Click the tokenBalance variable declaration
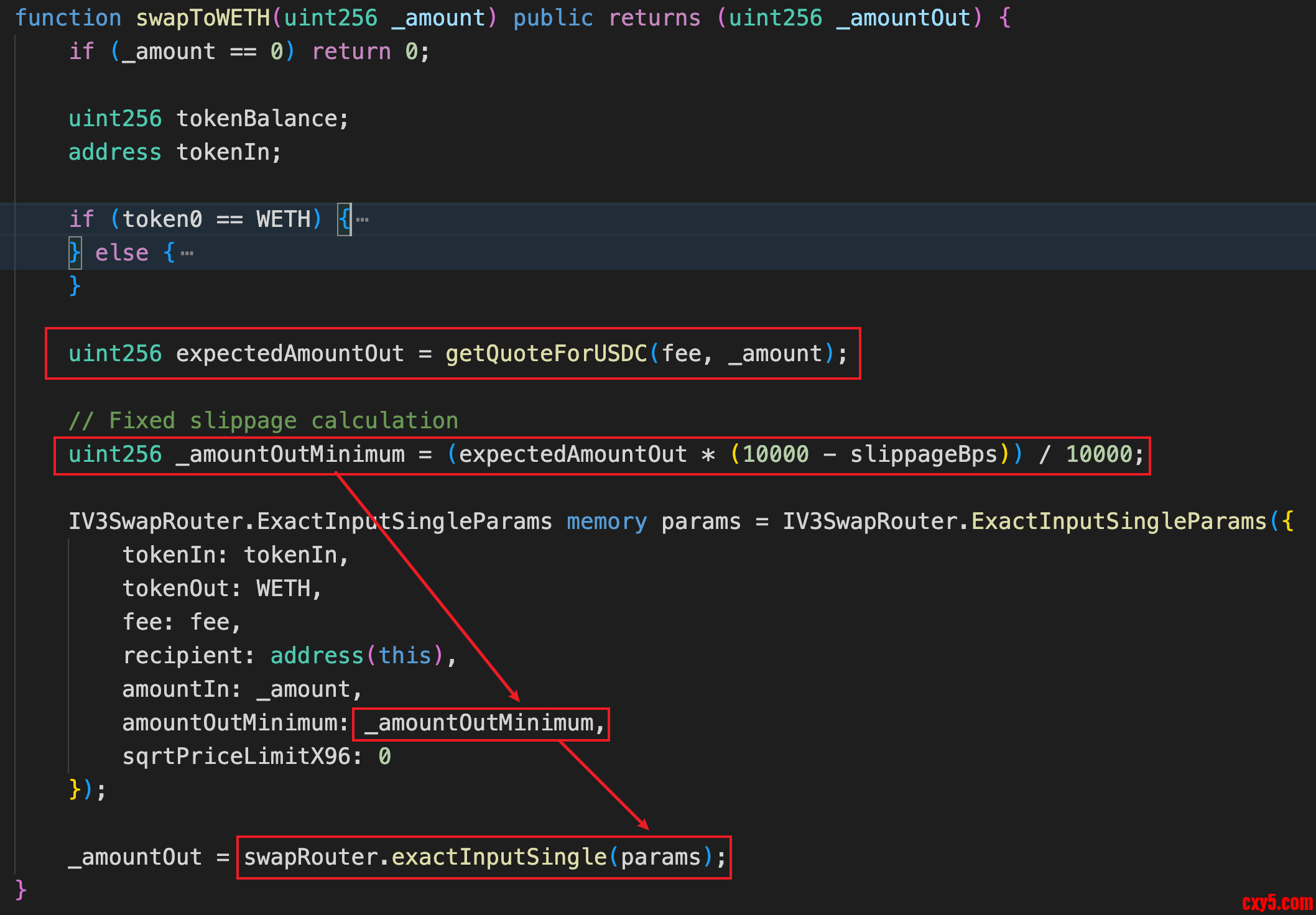Viewport: 1316px width, 915px height. tap(256, 119)
